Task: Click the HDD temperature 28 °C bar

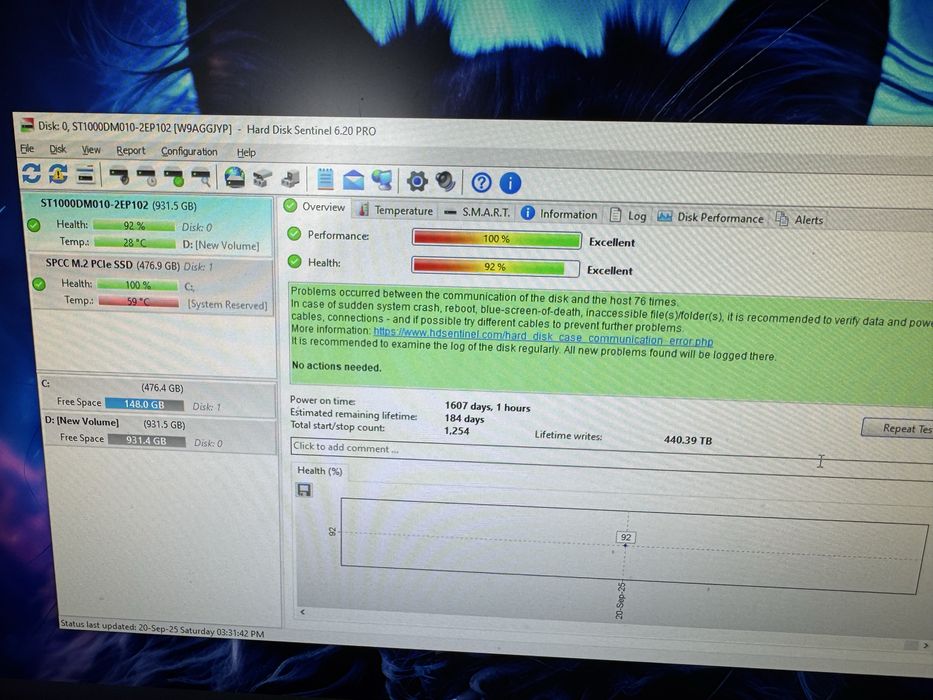Action: pyautogui.click(x=134, y=243)
